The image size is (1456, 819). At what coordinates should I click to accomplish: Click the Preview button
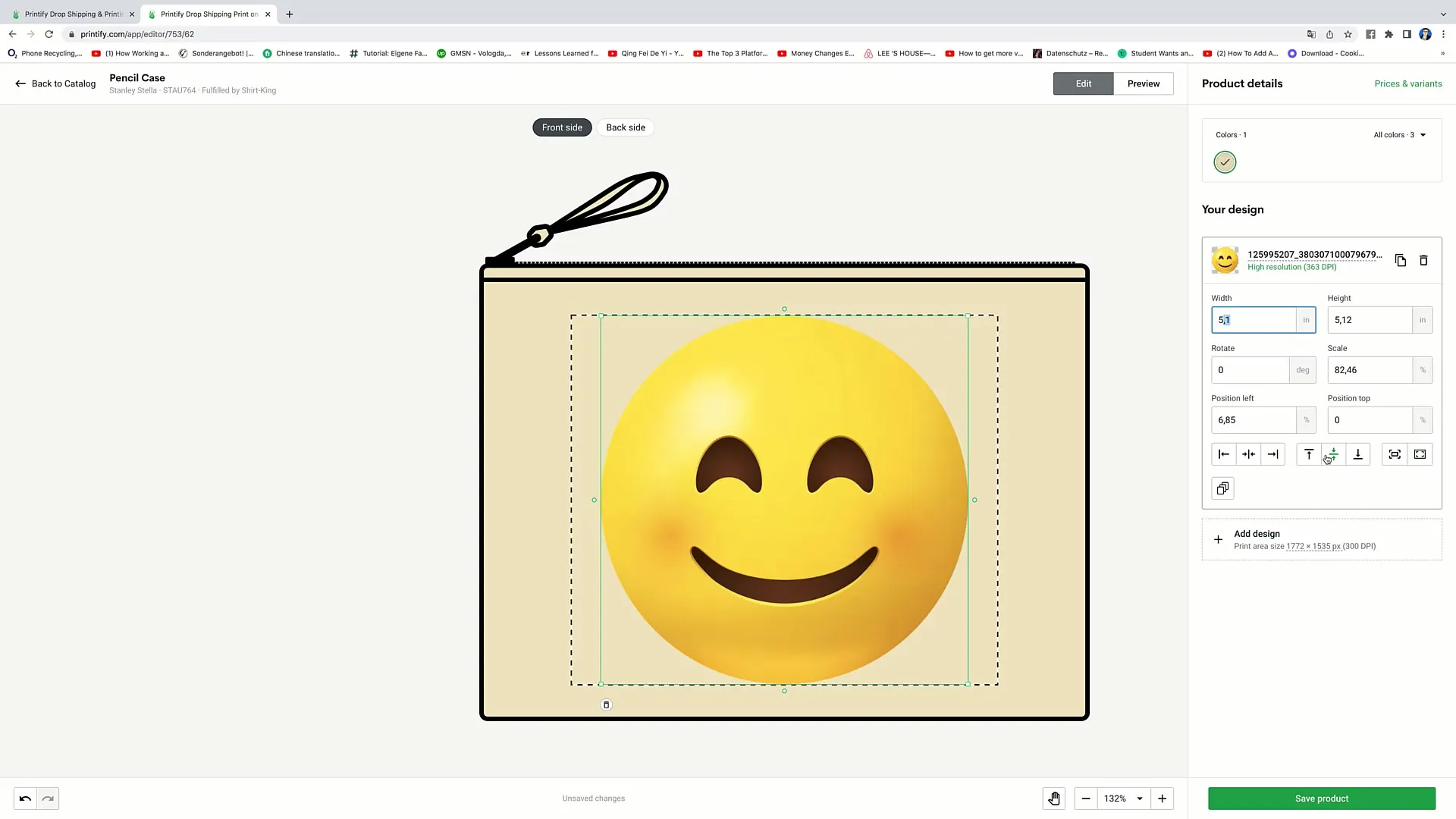(x=1143, y=83)
